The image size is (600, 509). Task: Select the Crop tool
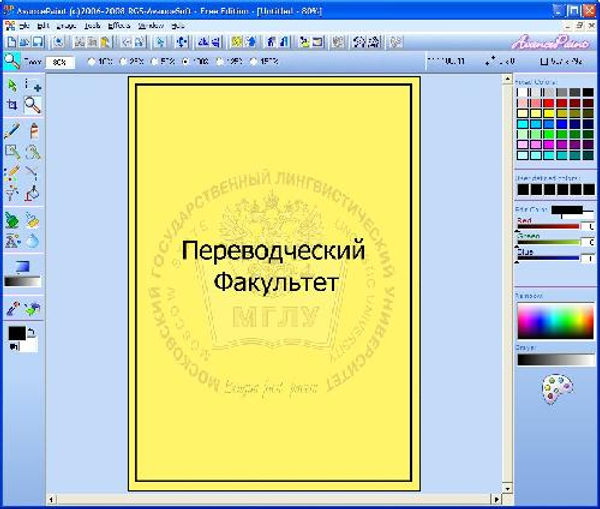(12, 104)
